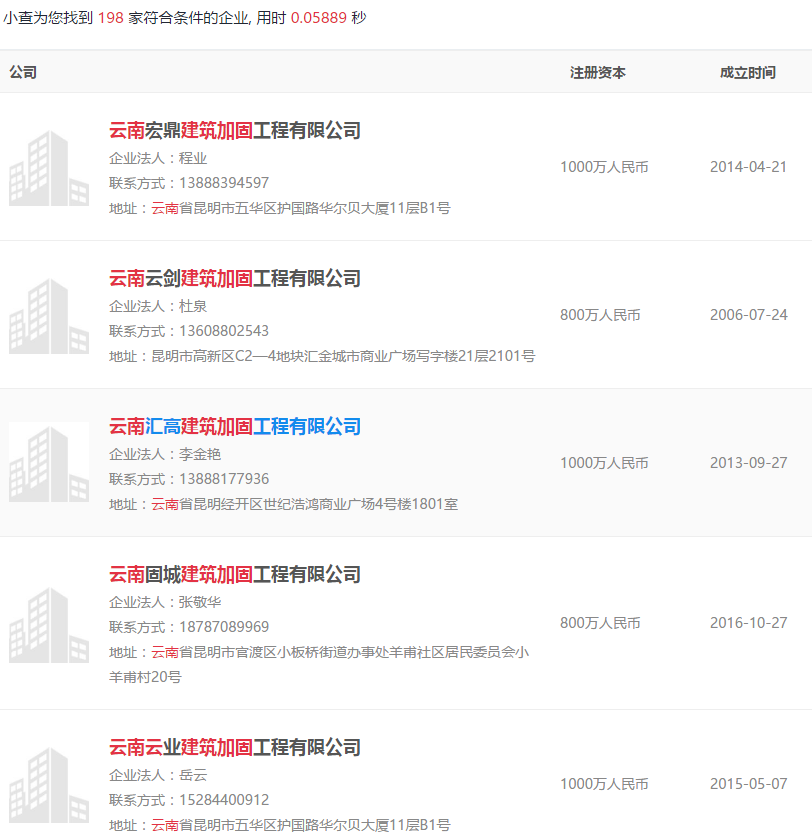
Task: Click legal person 岳云
Action: click(192, 775)
